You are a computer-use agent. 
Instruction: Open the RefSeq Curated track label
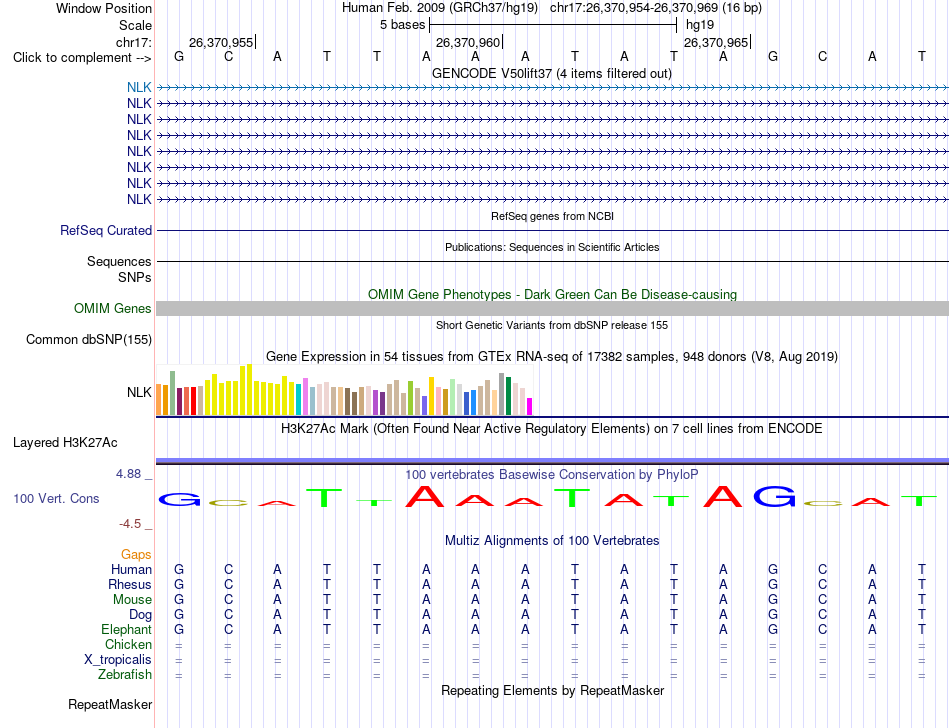106,230
